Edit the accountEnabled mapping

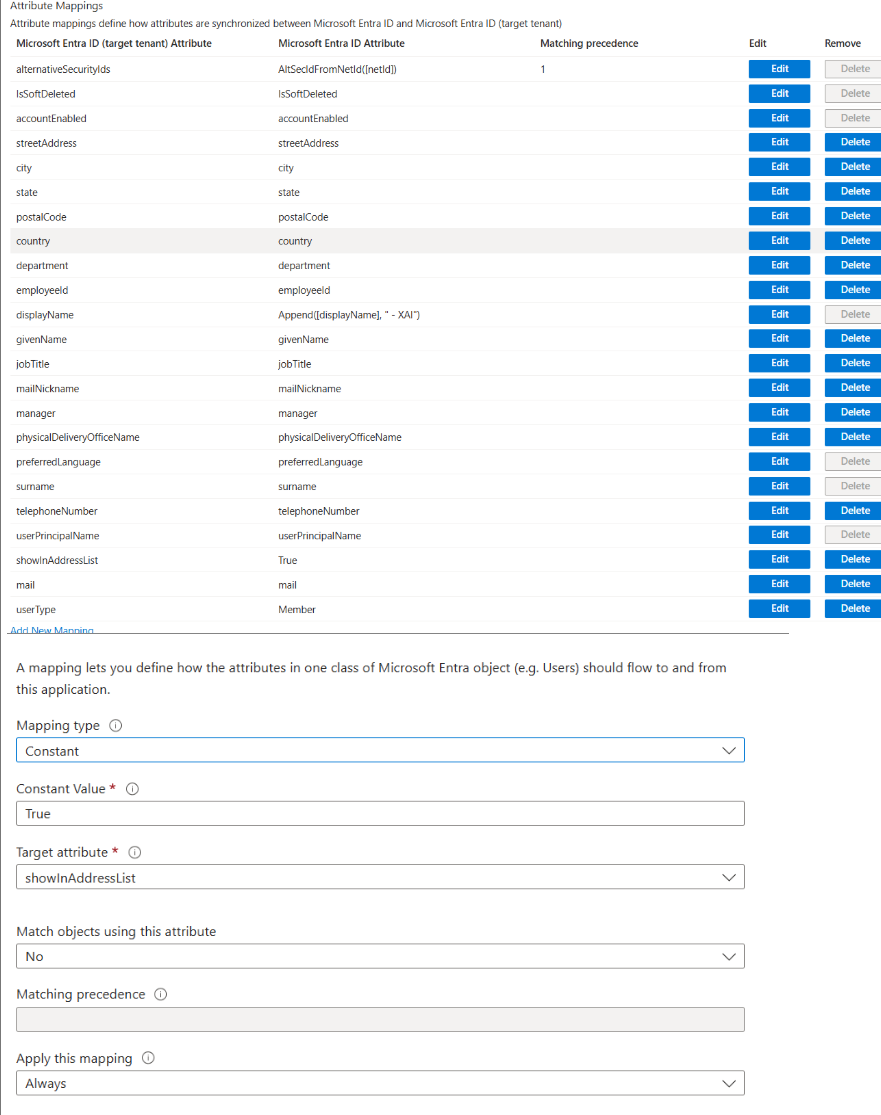[x=779, y=118]
